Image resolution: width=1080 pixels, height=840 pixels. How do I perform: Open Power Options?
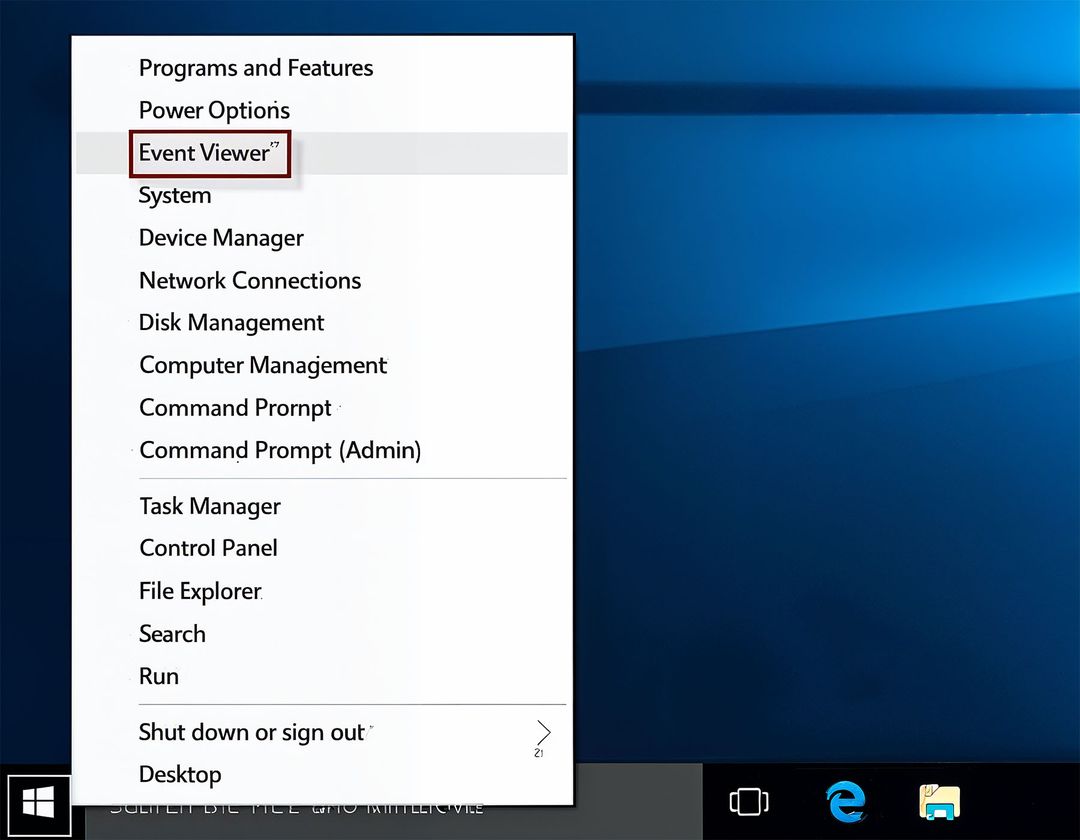coord(213,110)
